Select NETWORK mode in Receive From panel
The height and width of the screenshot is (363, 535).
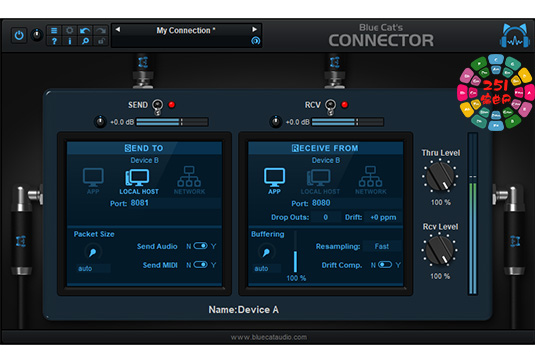tap(371, 180)
